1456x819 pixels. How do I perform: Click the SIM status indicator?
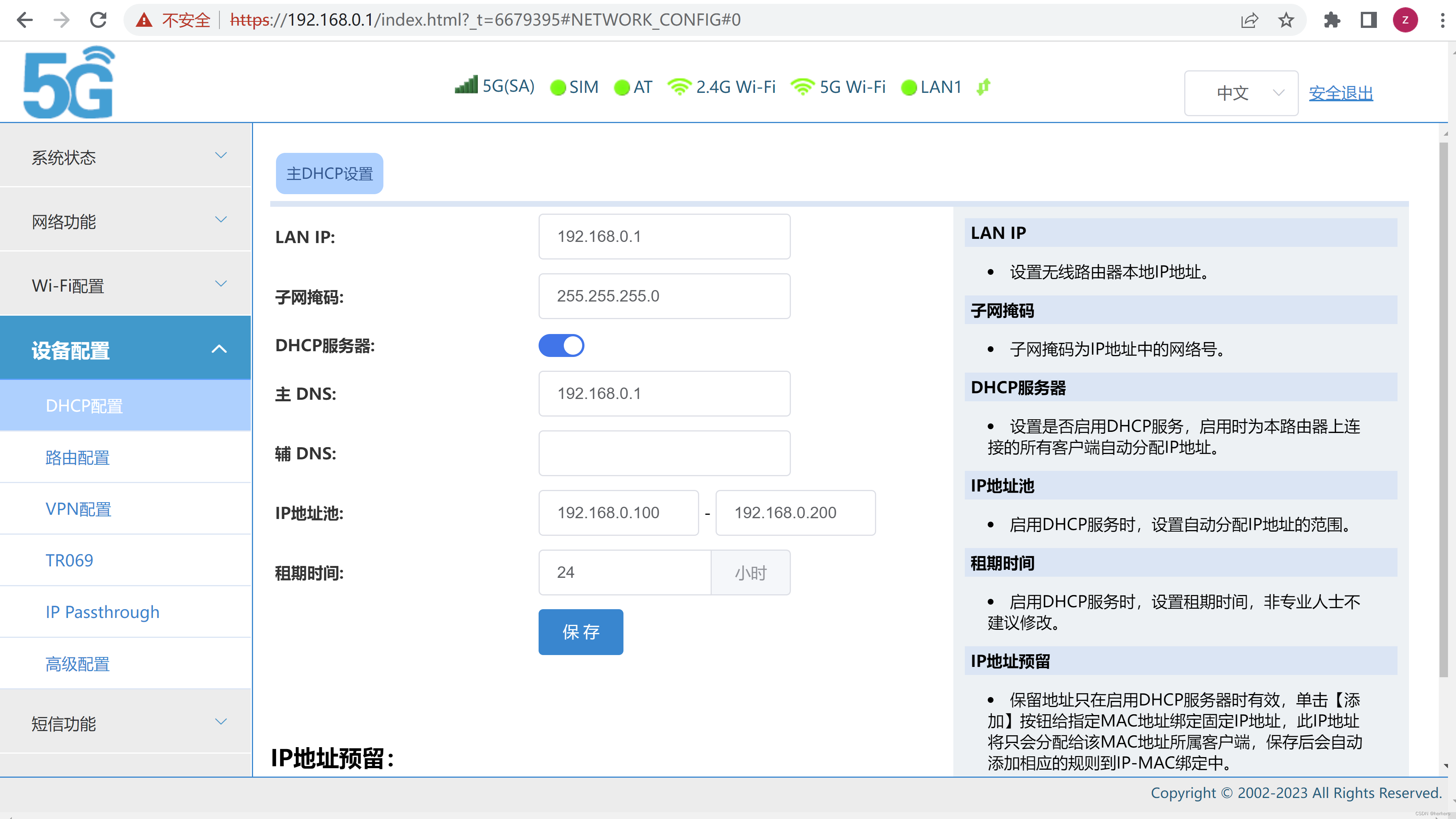(x=574, y=87)
